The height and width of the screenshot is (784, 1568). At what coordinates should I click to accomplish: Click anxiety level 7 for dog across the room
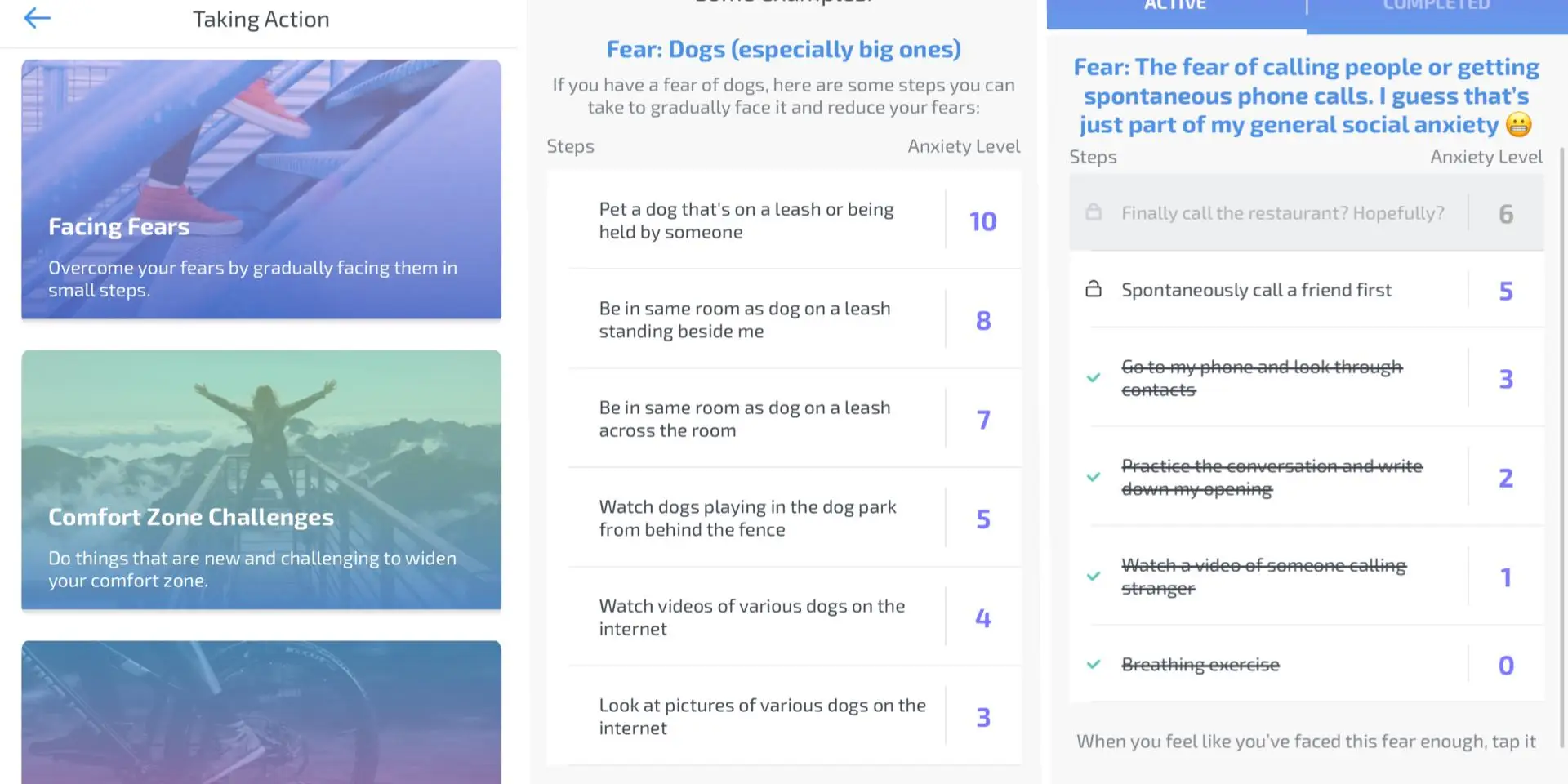point(983,420)
